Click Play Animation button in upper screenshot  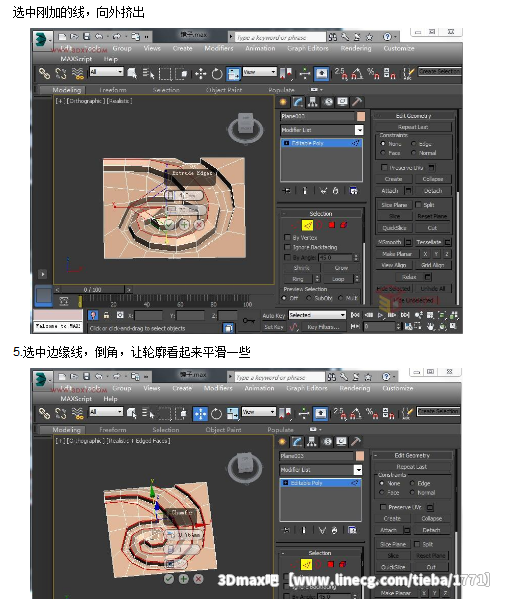[x=380, y=315]
